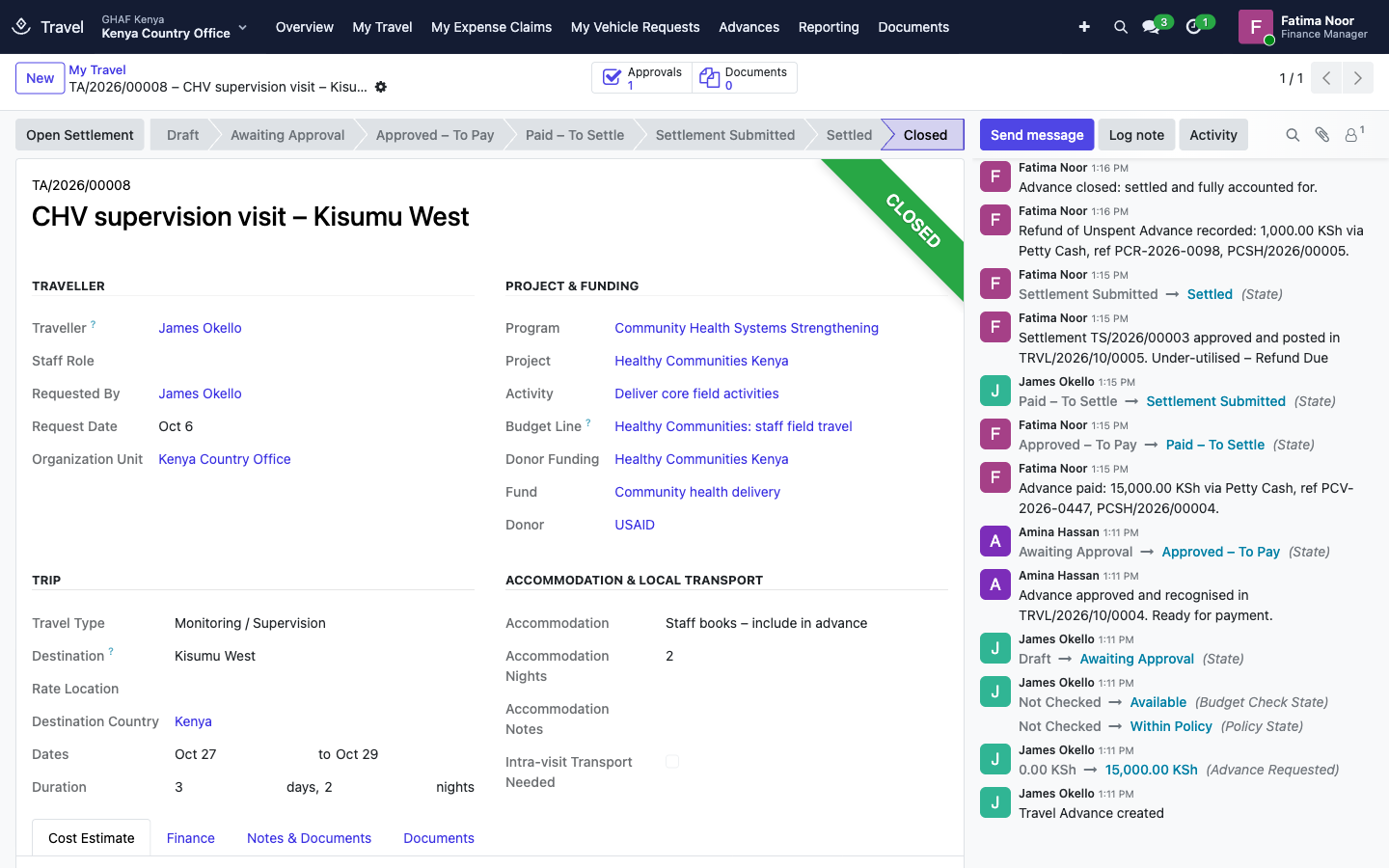Switch to the Notes & Documents tab

309,838
